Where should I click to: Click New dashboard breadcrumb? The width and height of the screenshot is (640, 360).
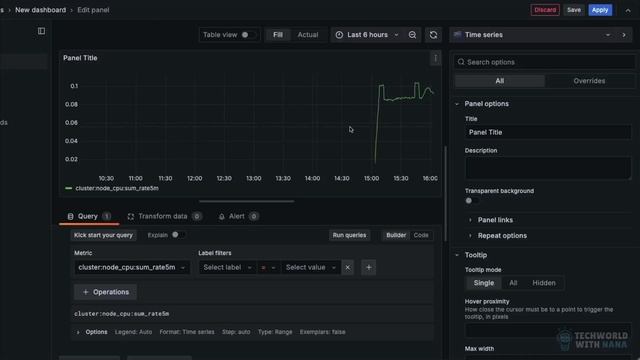(x=40, y=10)
